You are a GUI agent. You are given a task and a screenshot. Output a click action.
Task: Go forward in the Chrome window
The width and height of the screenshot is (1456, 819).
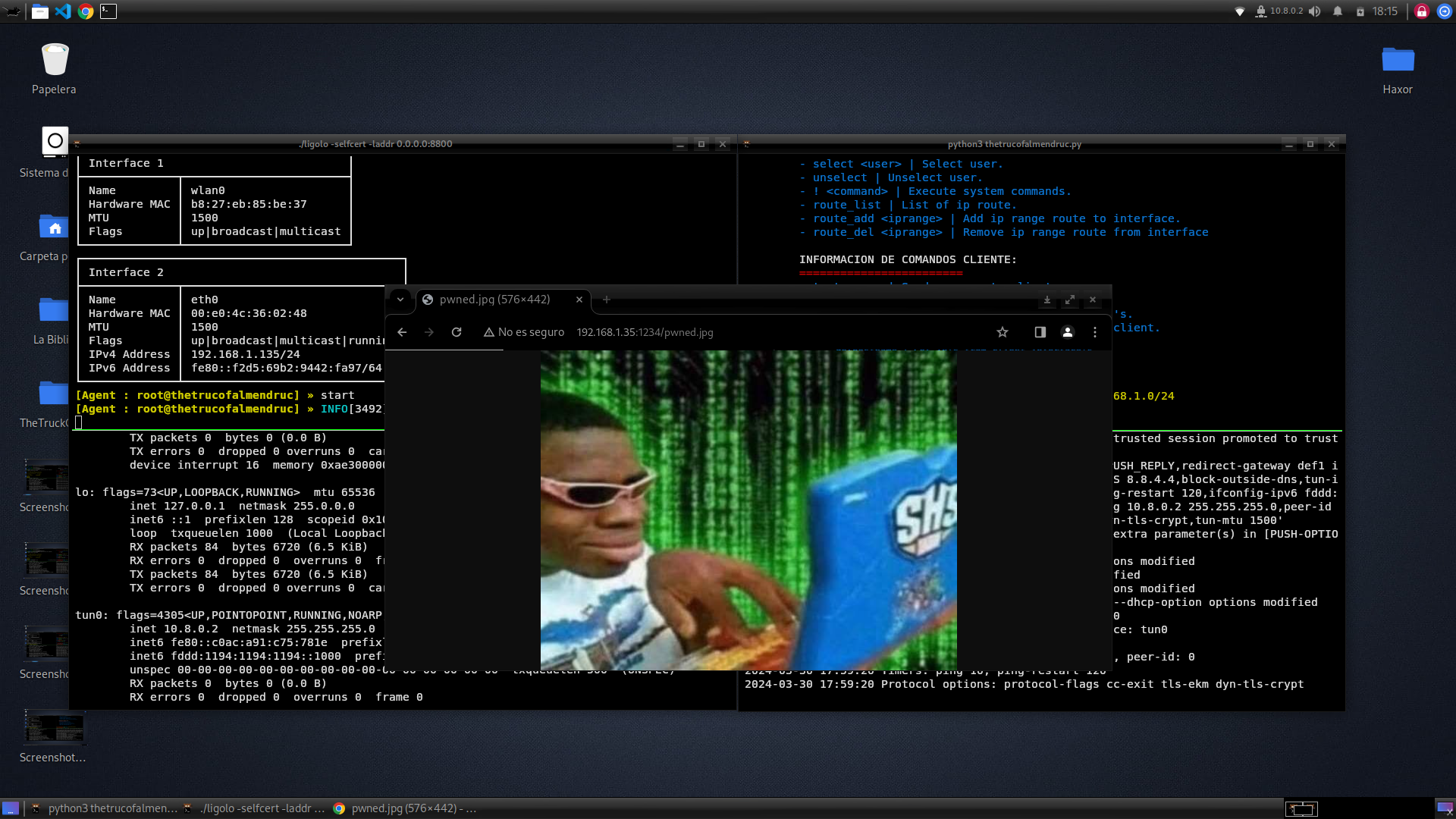tap(429, 332)
